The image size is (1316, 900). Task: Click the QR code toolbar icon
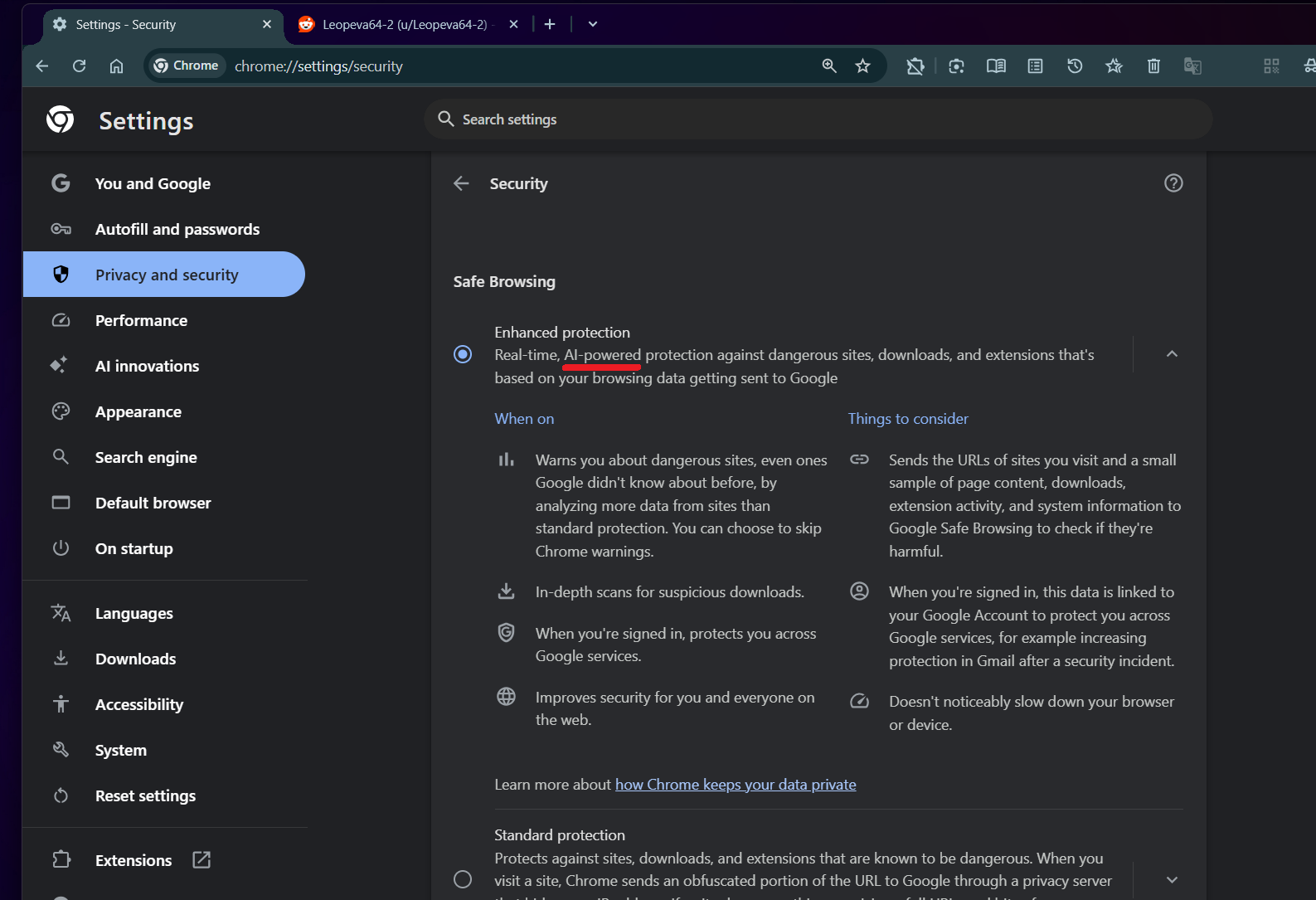pyautogui.click(x=1271, y=66)
